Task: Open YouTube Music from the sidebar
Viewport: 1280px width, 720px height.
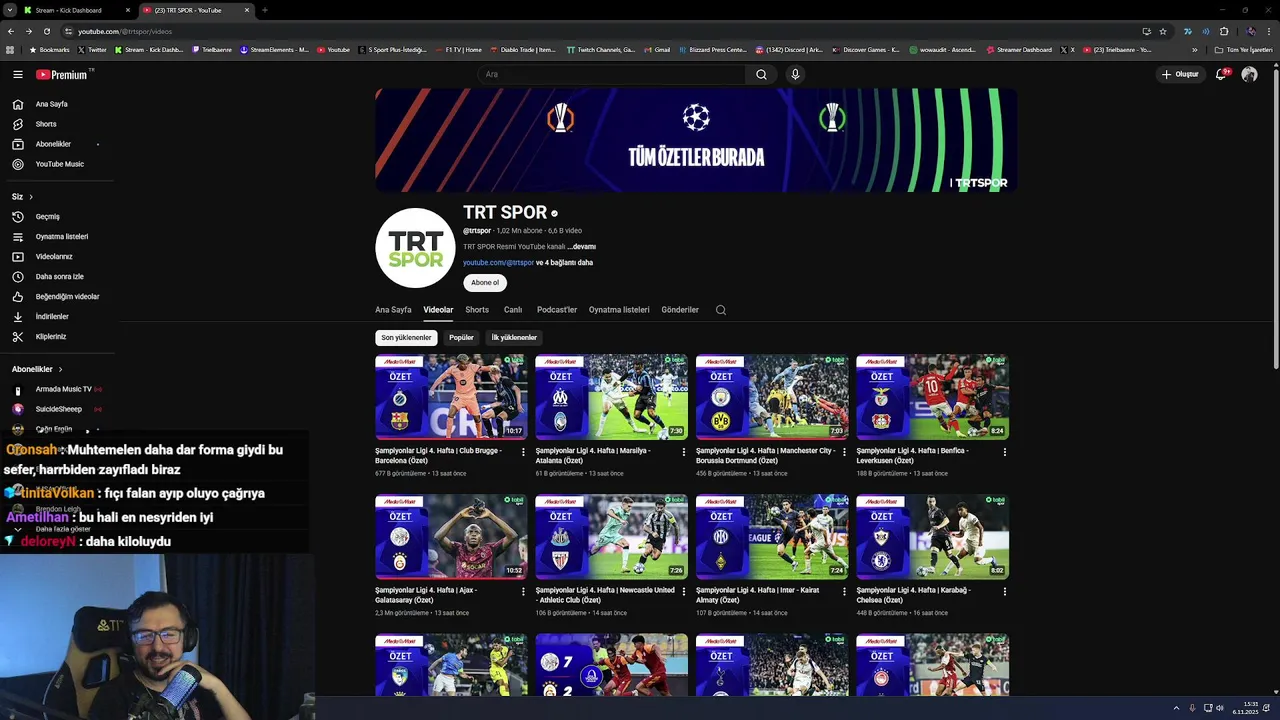Action: coord(60,164)
